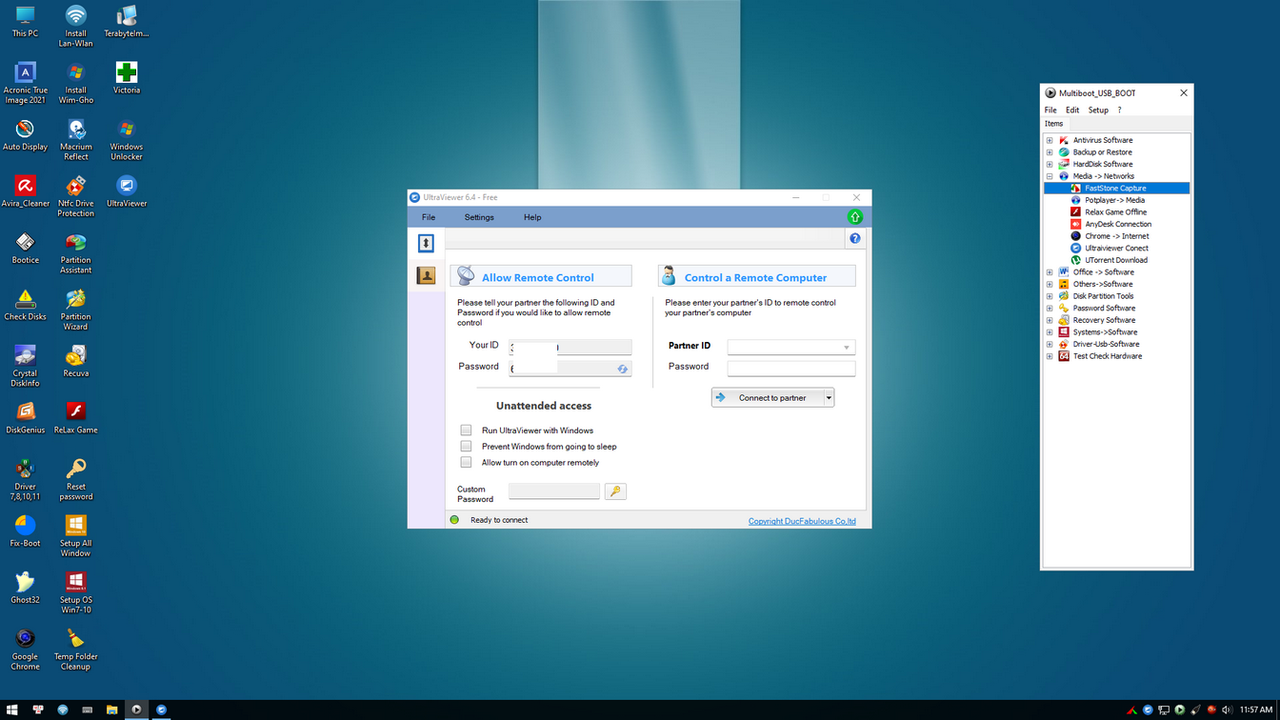The width and height of the screenshot is (1280, 720).
Task: Click the volume icon in system tray
Action: (x=1226, y=710)
